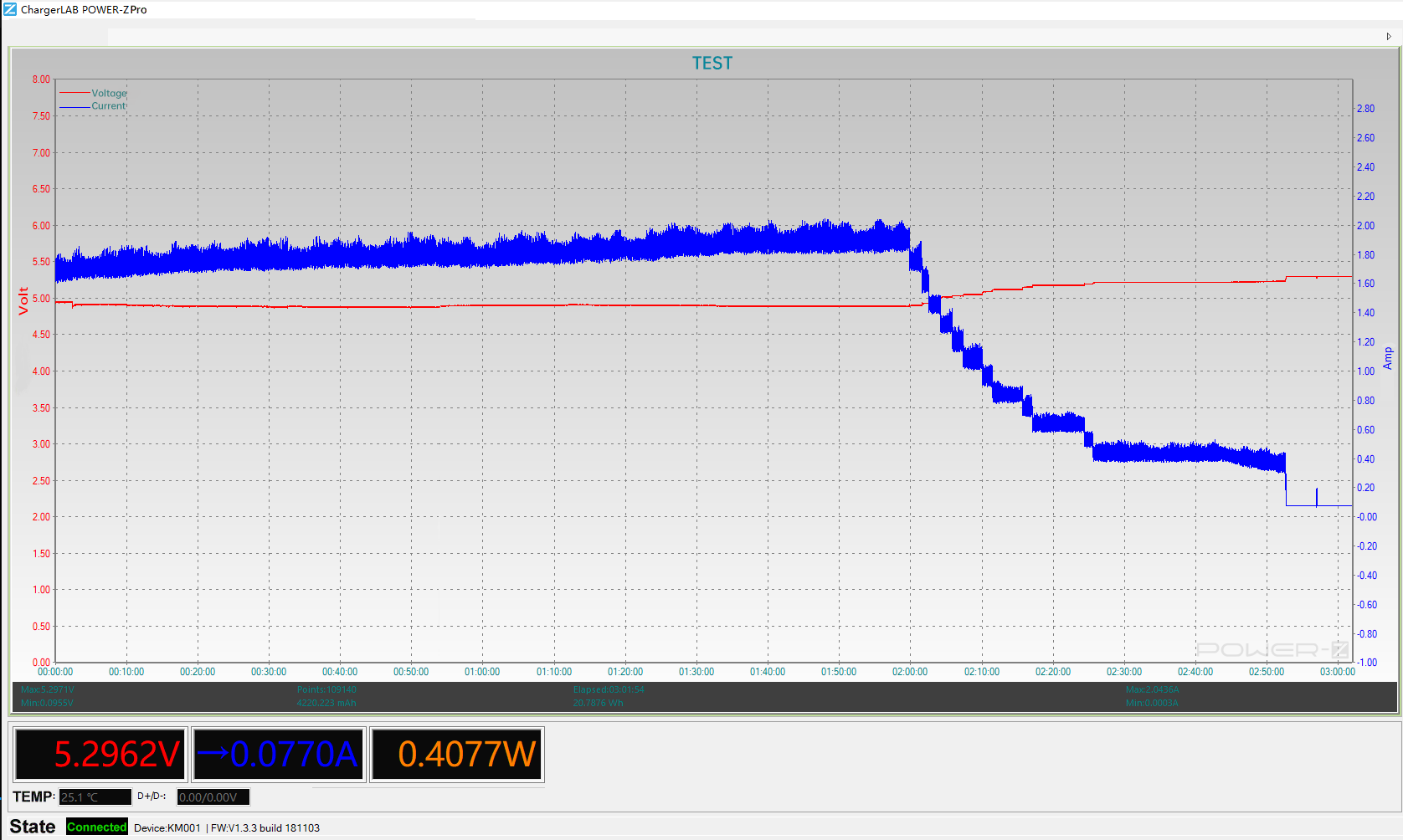
Task: Click the Min:0.0003A current statistic
Action: coord(1152,704)
